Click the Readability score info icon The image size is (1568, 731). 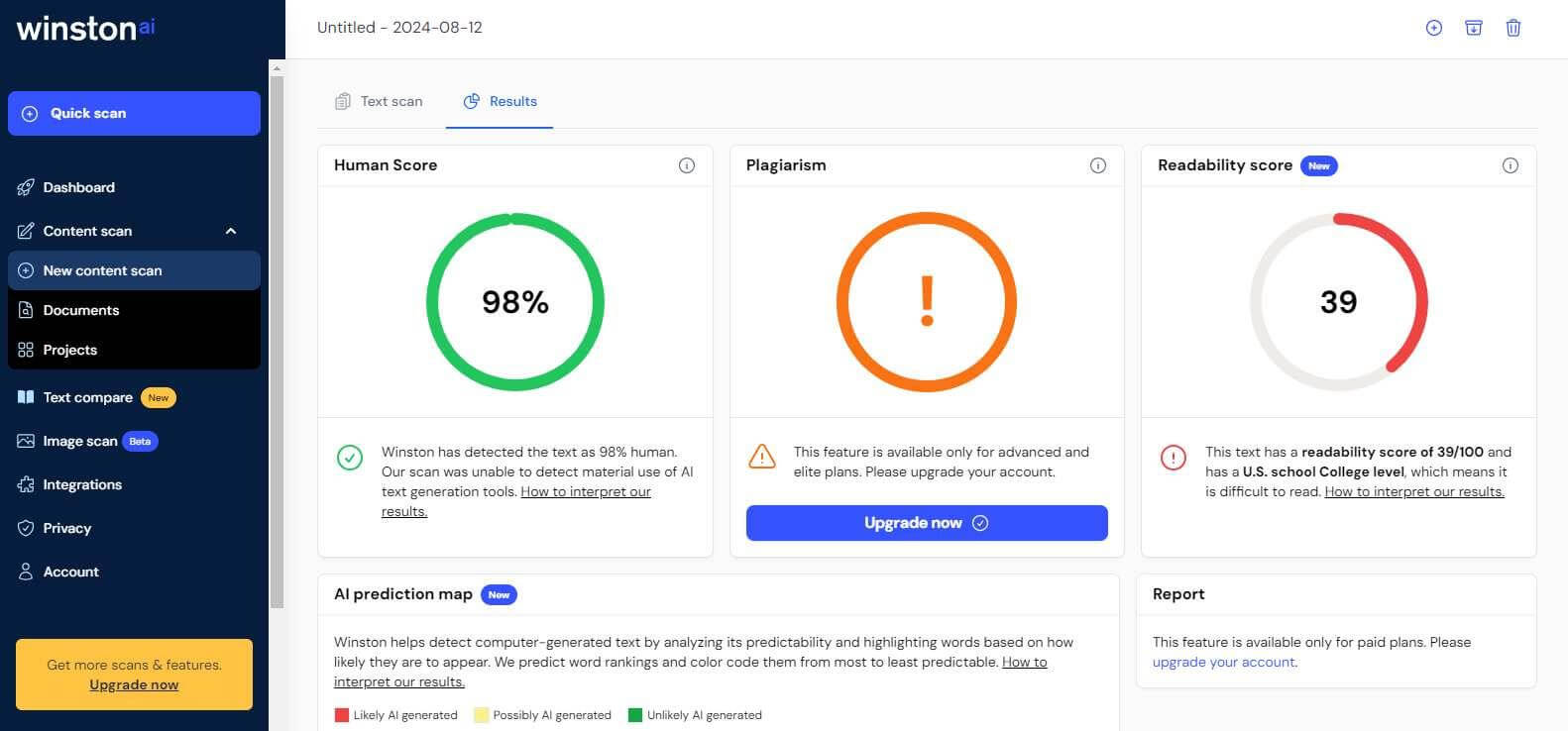coord(1511,165)
